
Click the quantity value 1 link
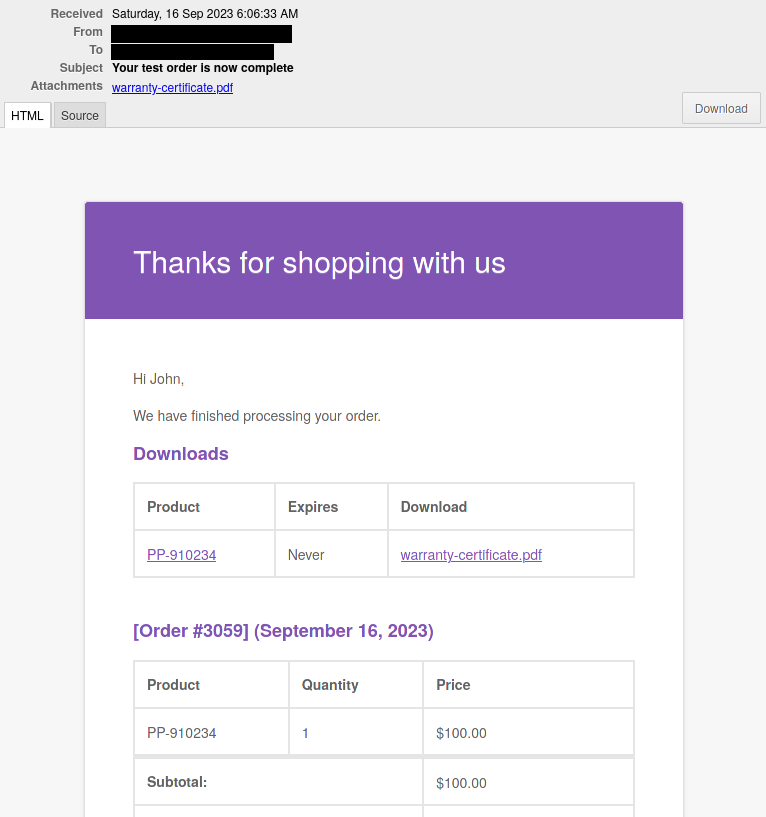click(304, 733)
